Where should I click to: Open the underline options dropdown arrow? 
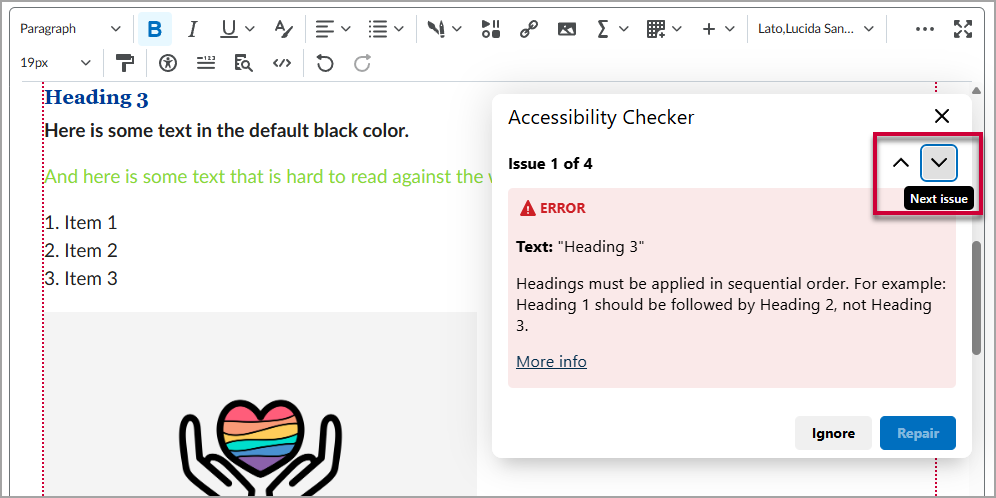pyautogui.click(x=250, y=29)
